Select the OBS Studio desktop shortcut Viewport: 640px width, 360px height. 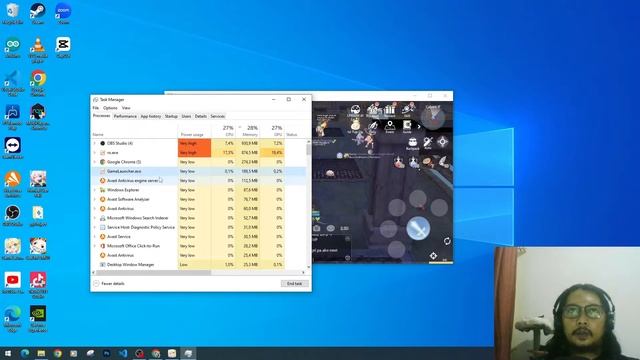click(x=13, y=215)
